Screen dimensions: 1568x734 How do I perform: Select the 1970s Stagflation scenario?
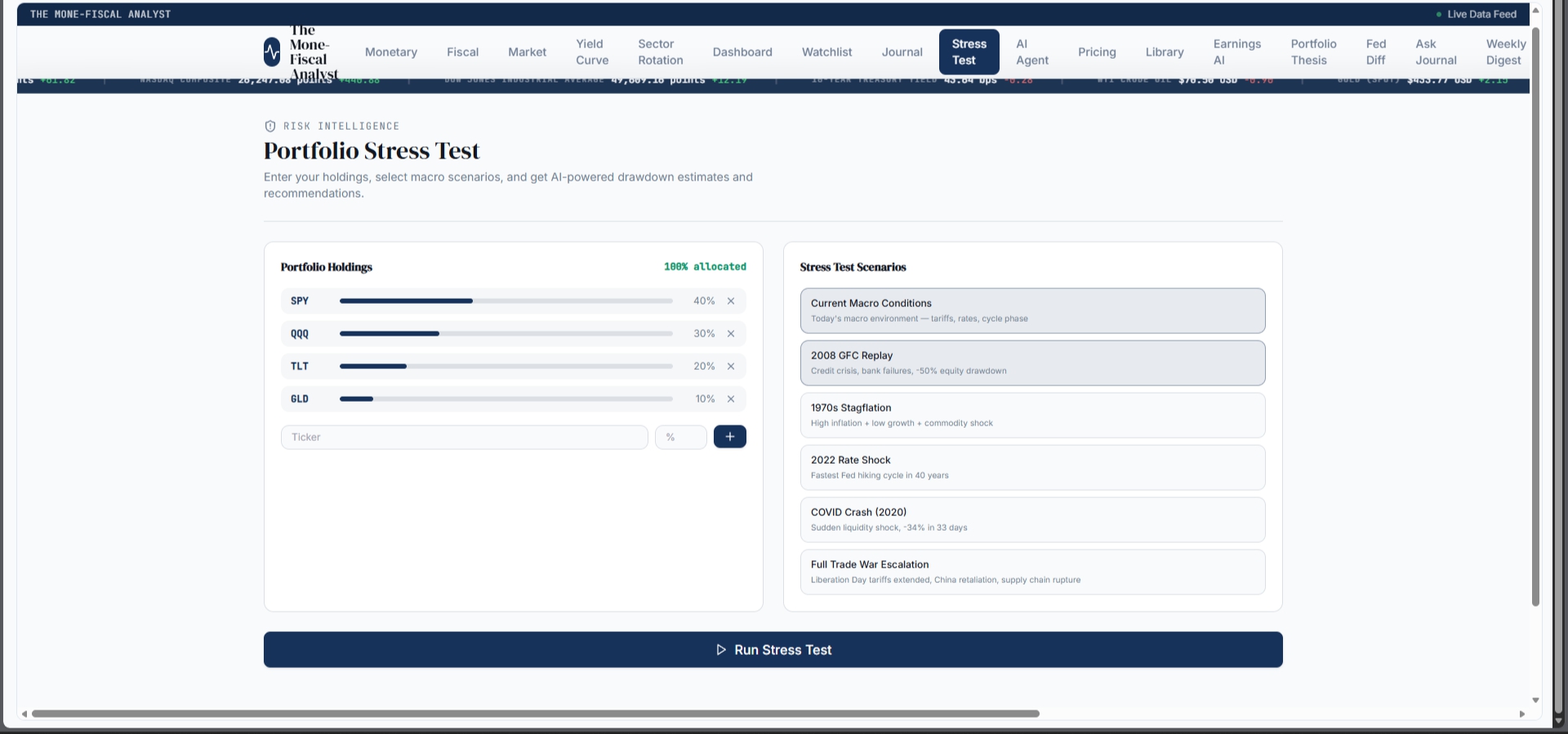point(1032,415)
